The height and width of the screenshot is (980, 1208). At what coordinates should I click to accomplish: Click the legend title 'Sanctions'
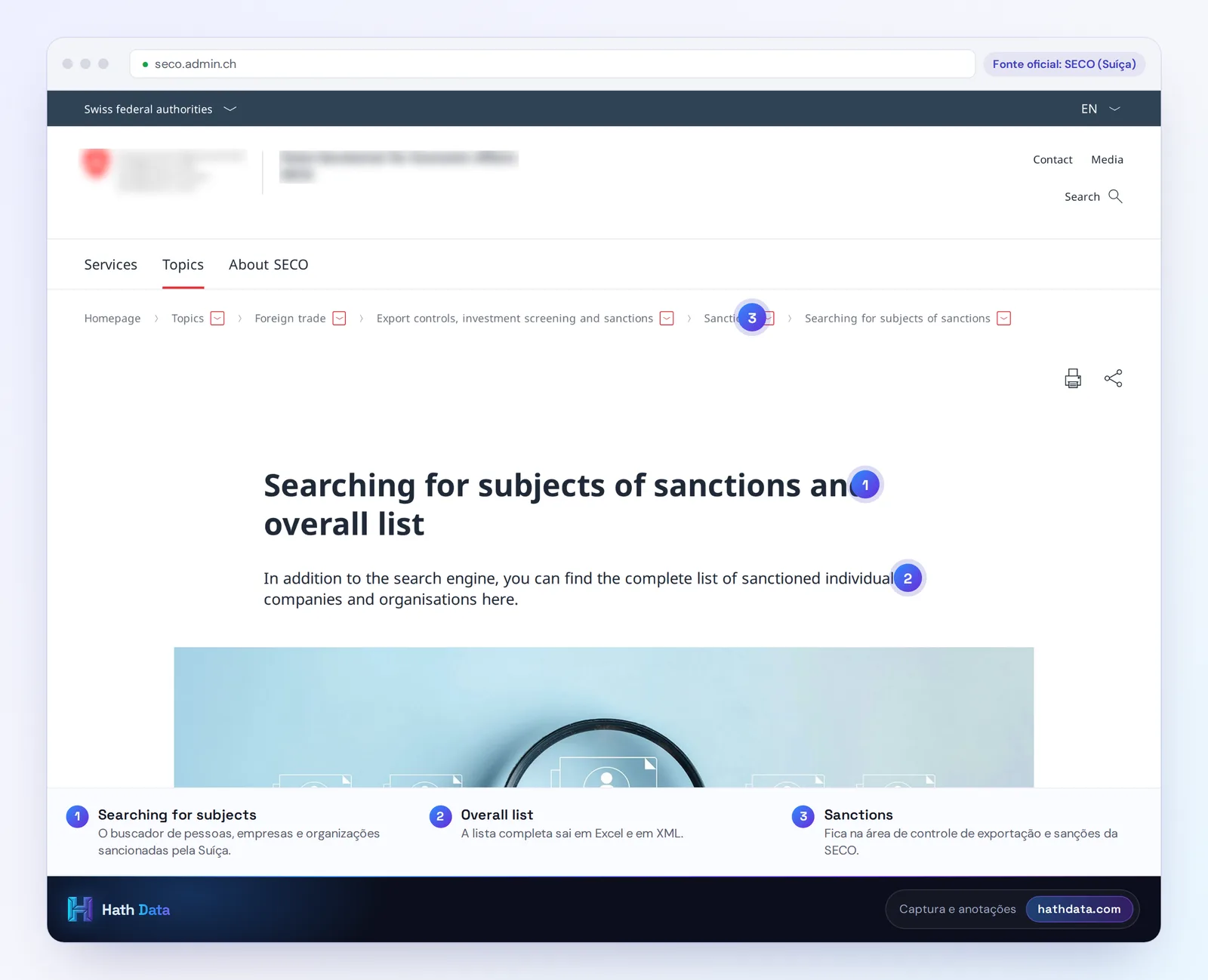coord(858,815)
